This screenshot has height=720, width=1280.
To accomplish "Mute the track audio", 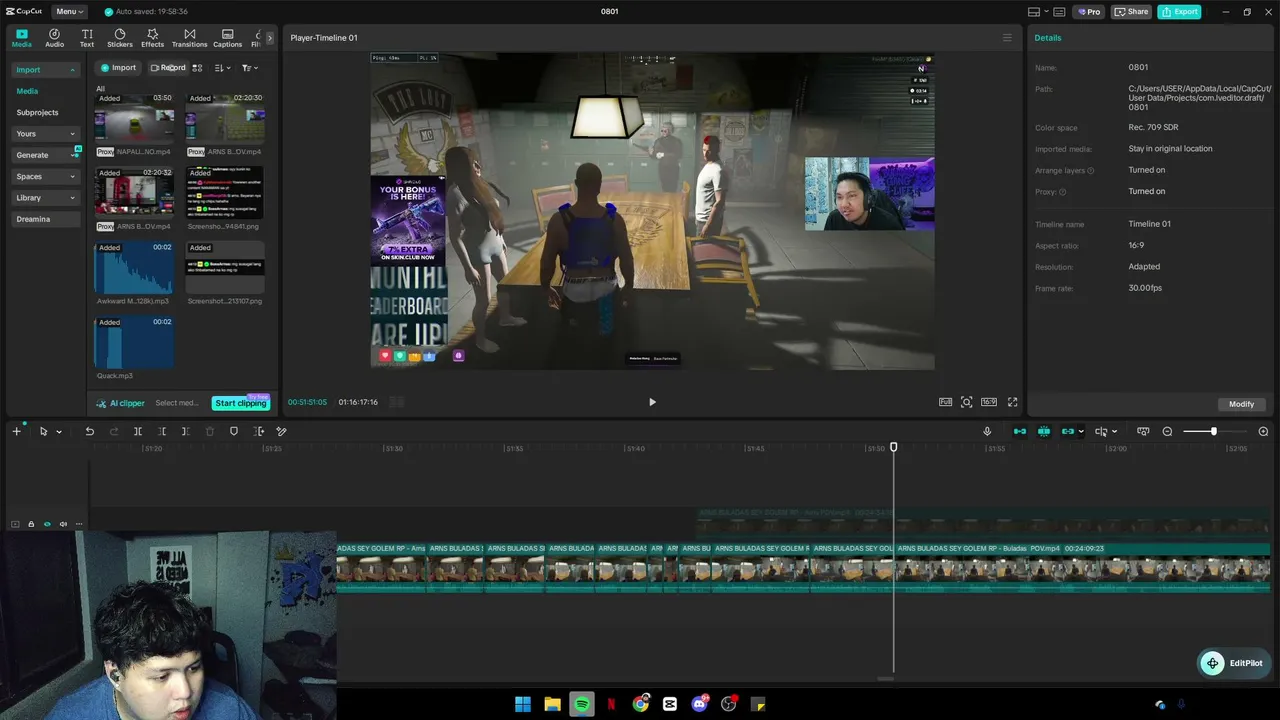I will click(63, 524).
